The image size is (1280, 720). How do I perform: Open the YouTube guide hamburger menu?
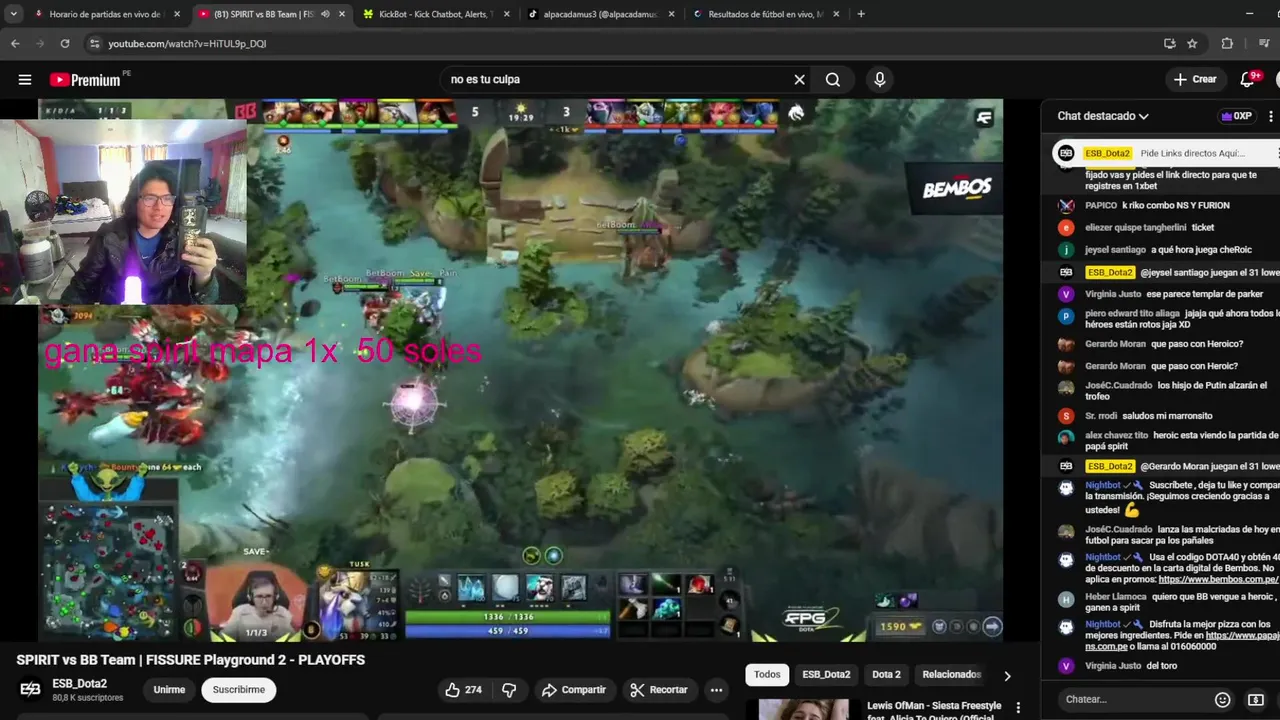tap(25, 80)
